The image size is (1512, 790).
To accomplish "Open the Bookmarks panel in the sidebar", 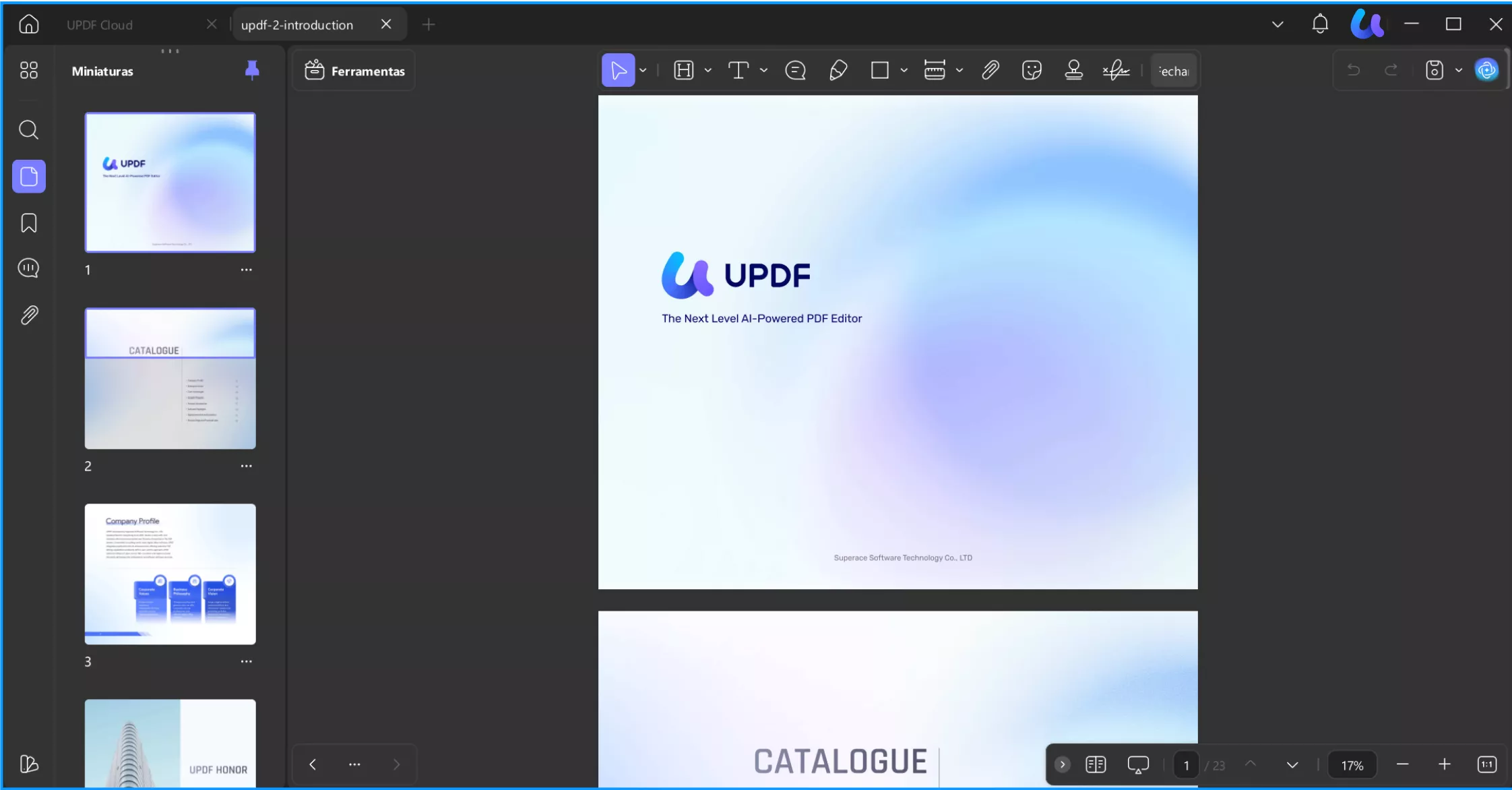I will [28, 222].
